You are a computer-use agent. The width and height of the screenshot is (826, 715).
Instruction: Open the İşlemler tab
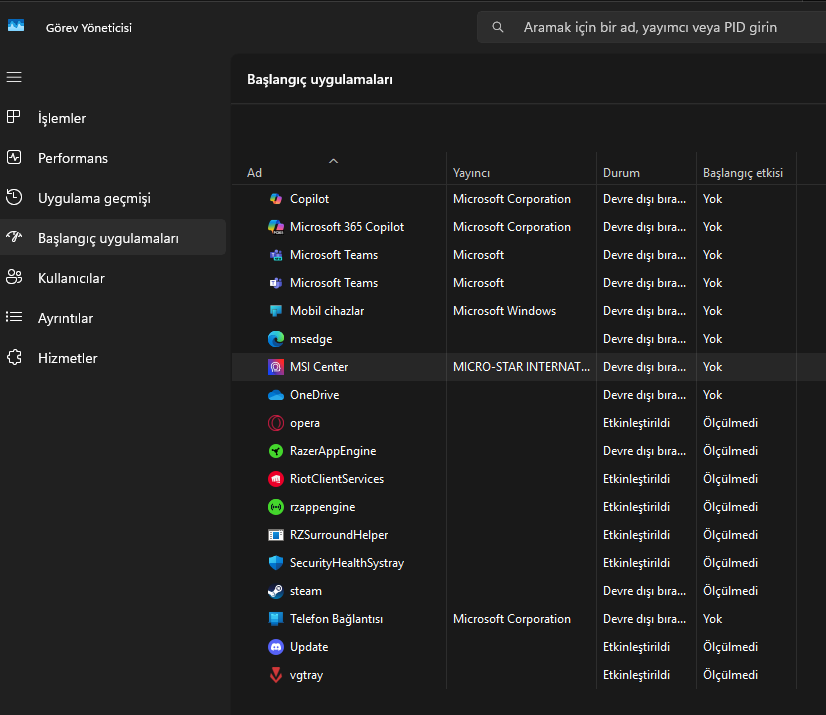point(113,118)
